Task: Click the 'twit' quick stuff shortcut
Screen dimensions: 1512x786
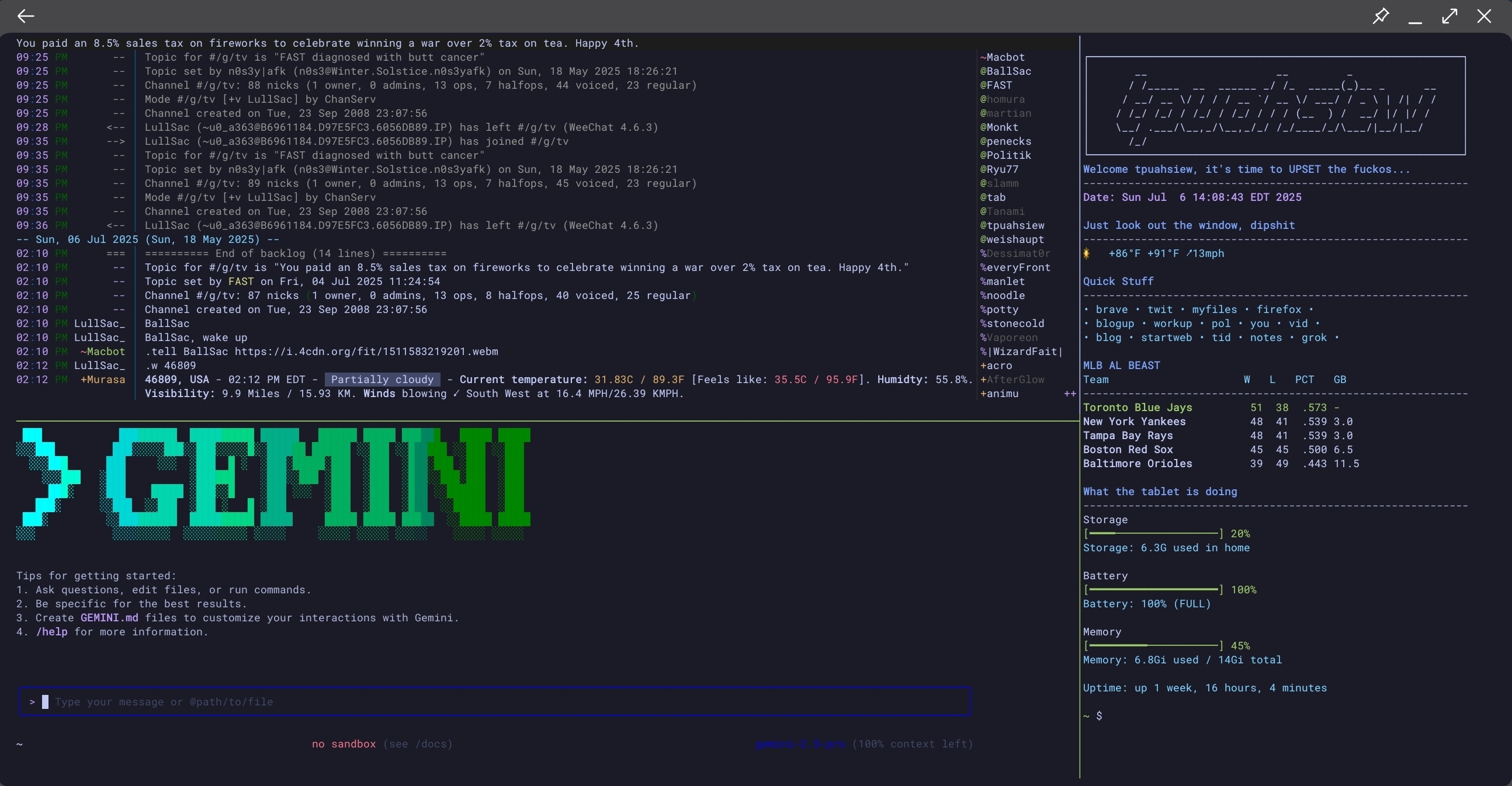Action: tap(1160, 309)
